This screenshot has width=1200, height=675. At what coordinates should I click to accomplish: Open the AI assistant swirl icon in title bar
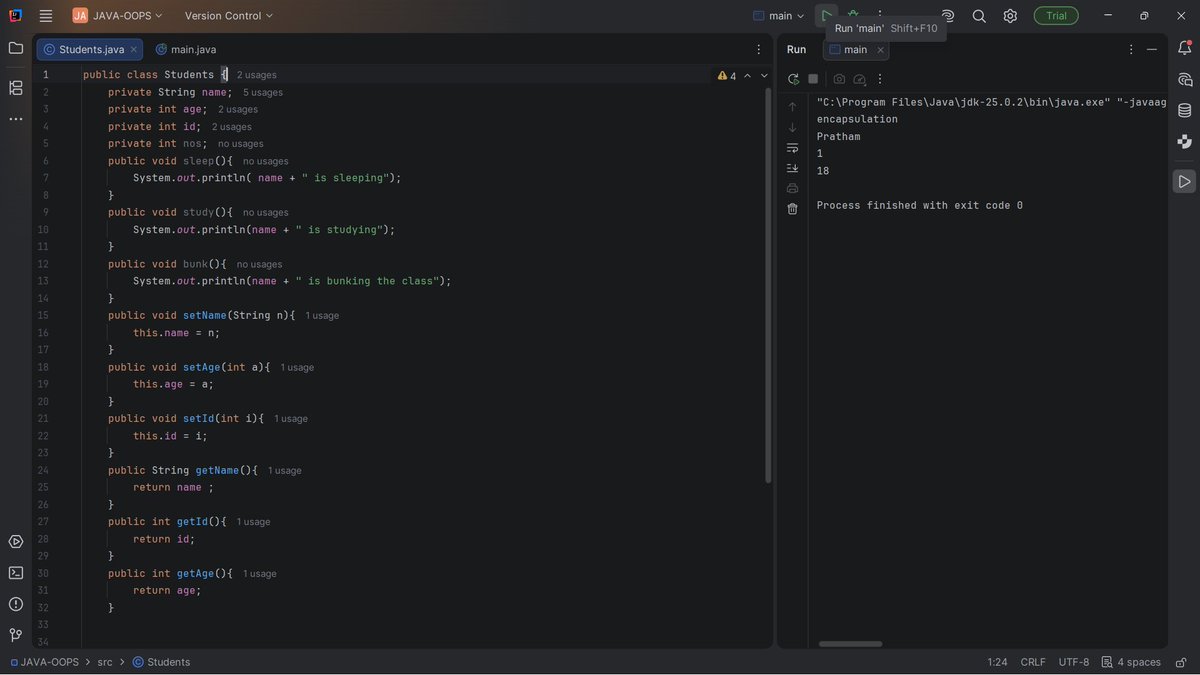click(948, 16)
